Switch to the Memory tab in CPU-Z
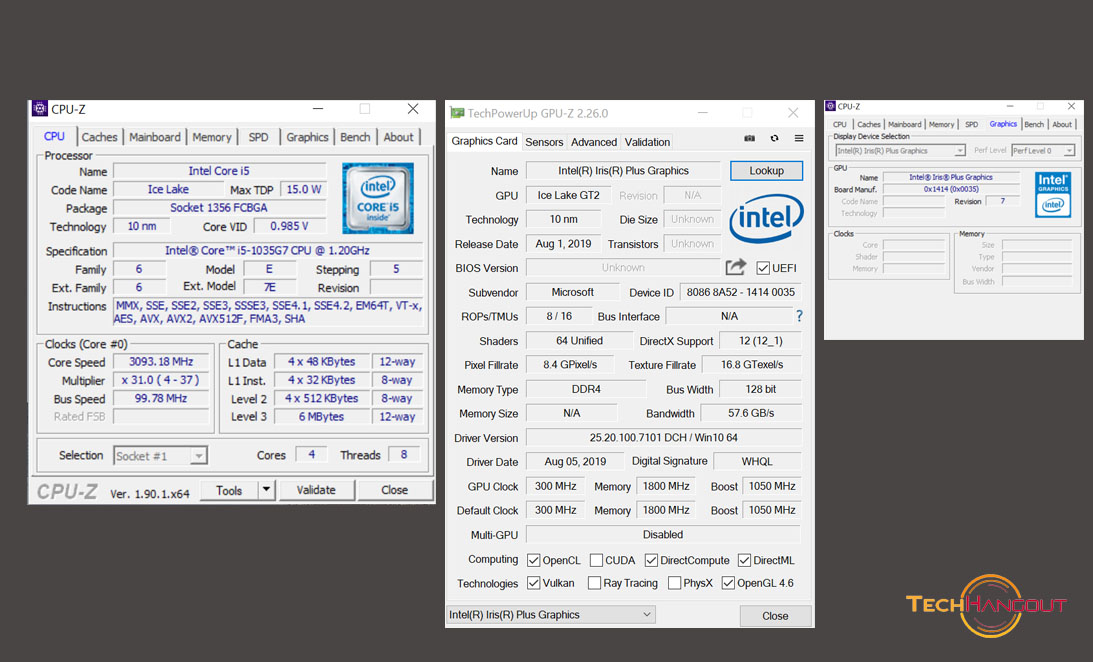1093x662 pixels. tap(212, 137)
